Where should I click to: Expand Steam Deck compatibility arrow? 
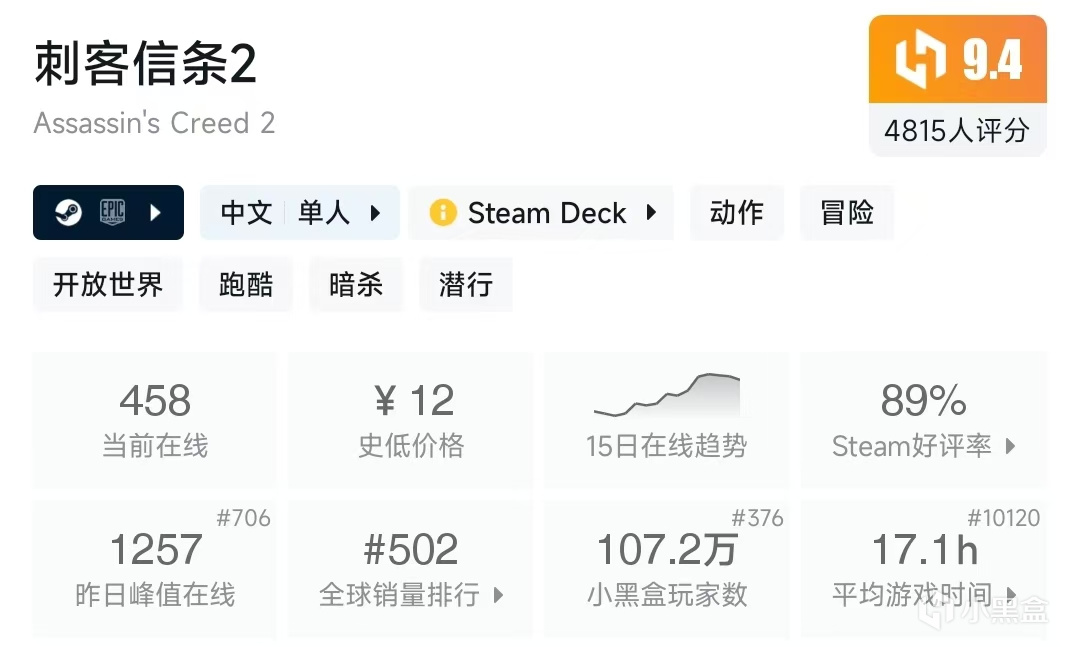[651, 213]
